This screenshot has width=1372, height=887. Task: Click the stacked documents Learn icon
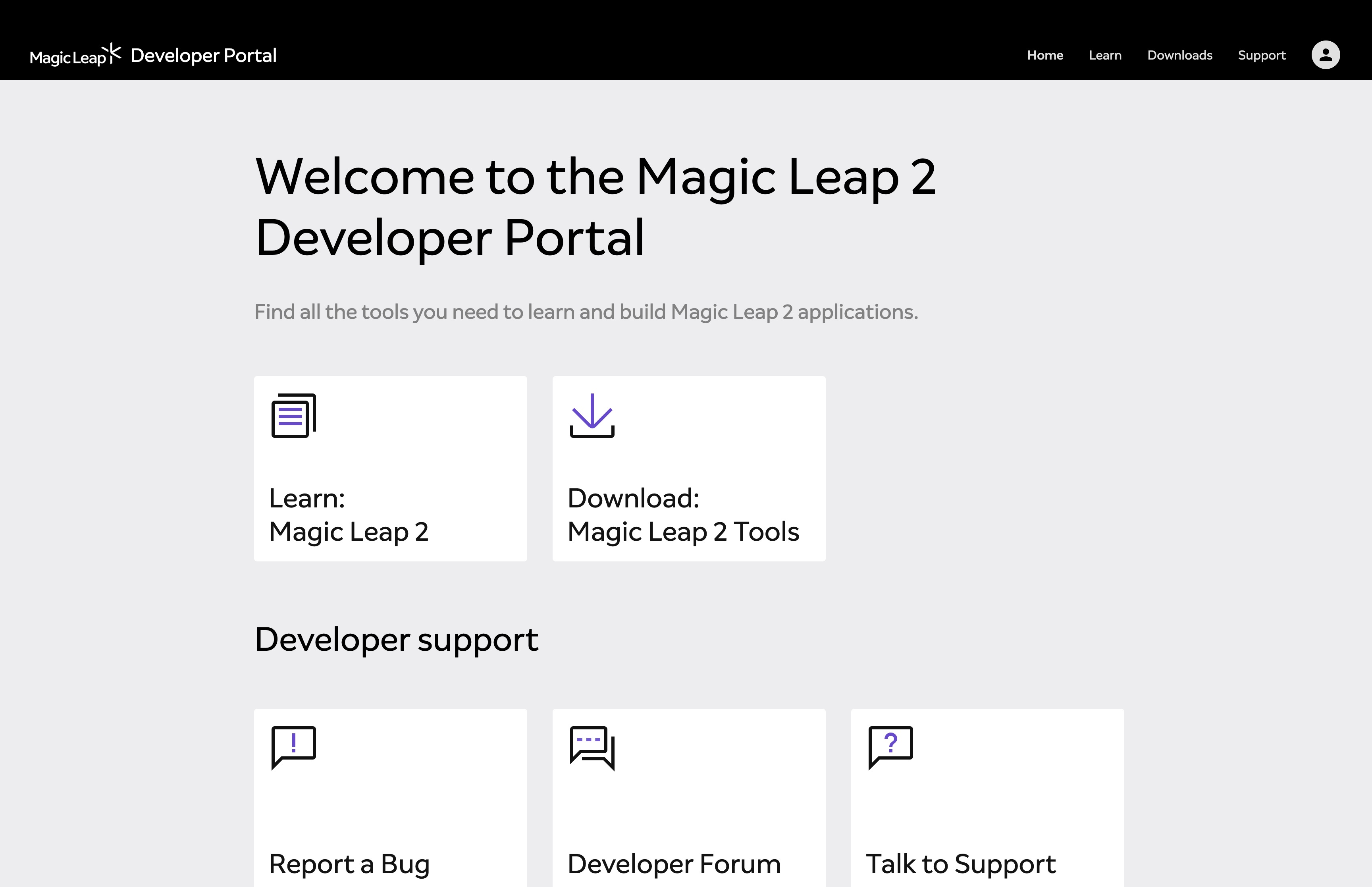294,415
